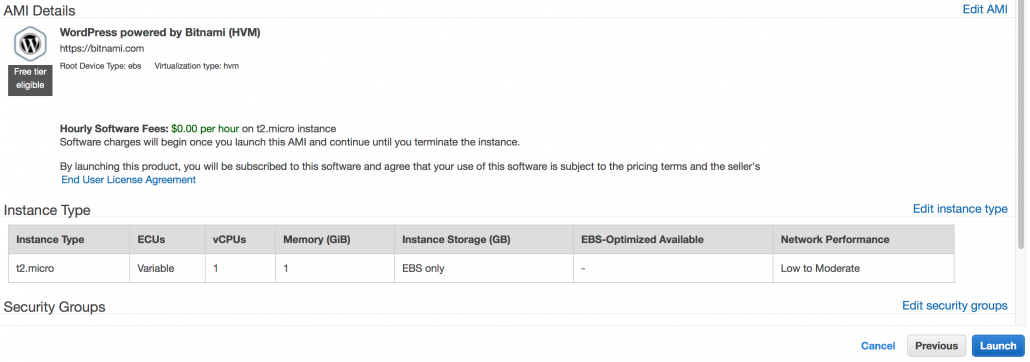Click the Low to Moderate cell
Image resolution: width=1030 pixels, height=362 pixels.
pos(863,268)
